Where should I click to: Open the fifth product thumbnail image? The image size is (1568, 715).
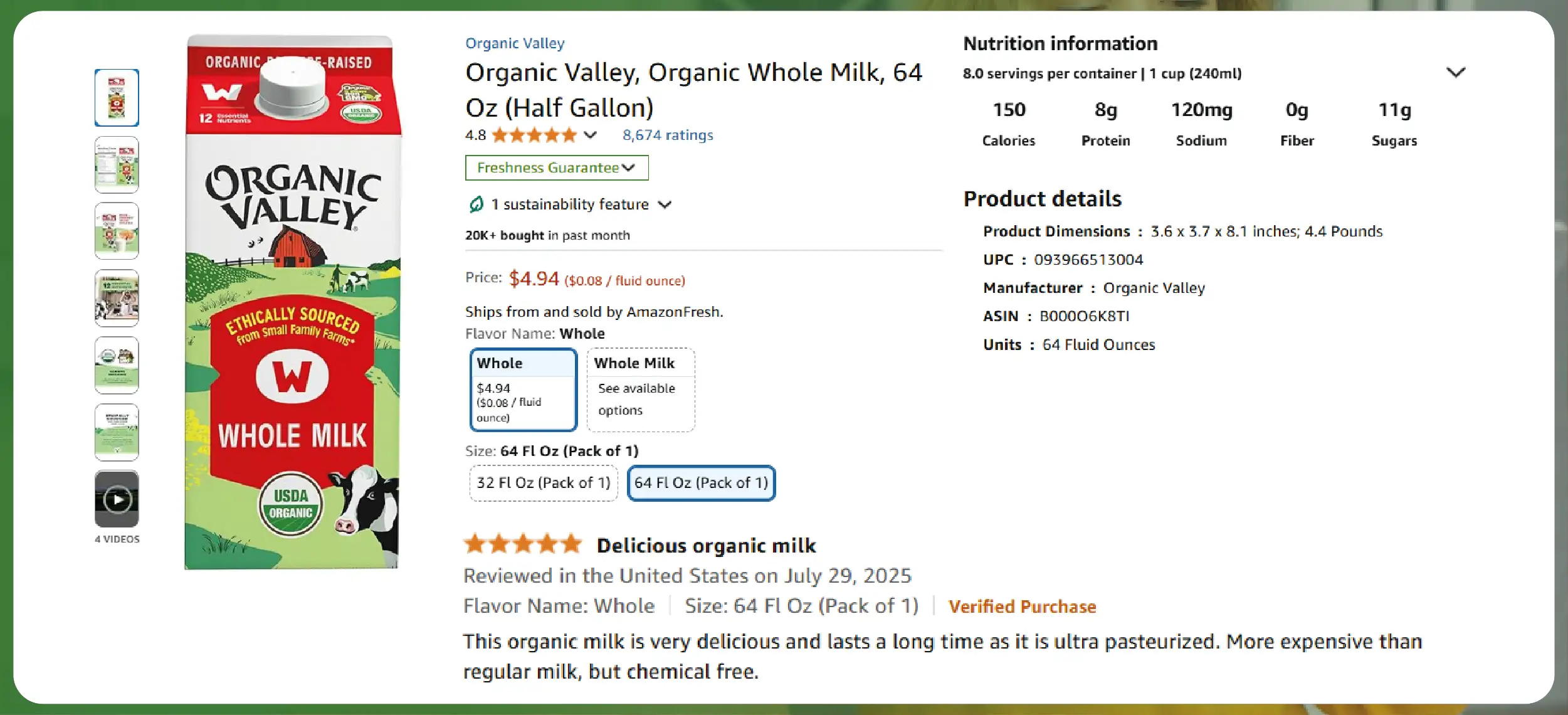(117, 365)
